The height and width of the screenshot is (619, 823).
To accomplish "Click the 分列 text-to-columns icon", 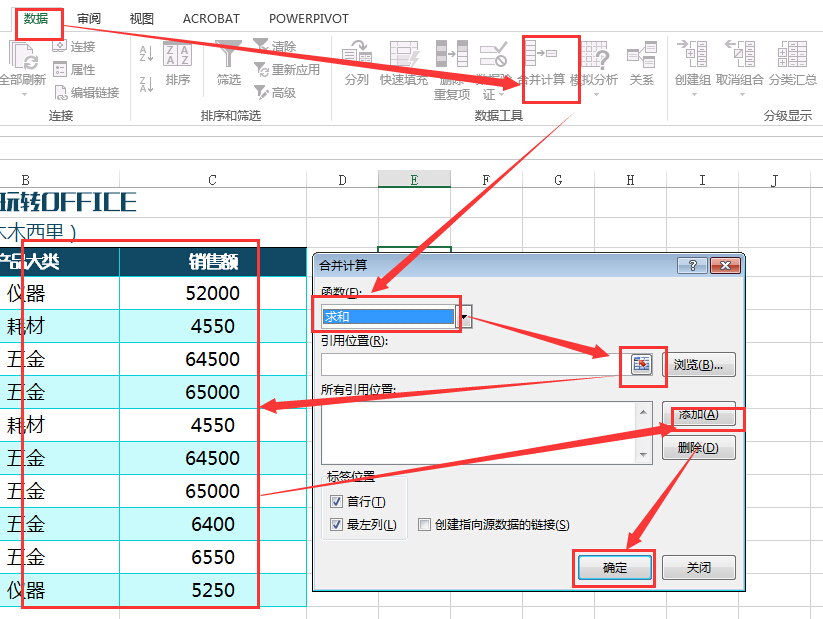I will [356, 55].
